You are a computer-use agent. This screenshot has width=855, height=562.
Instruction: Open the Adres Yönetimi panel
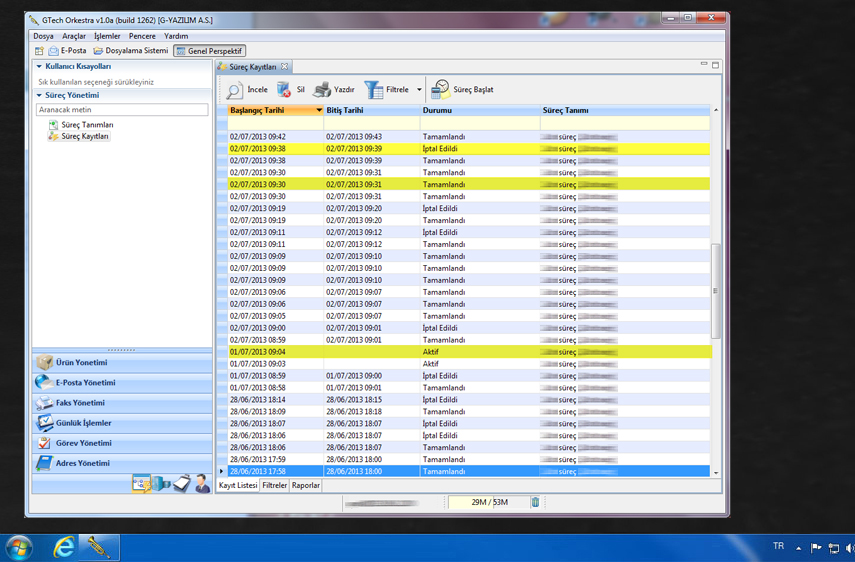[x=122, y=463]
